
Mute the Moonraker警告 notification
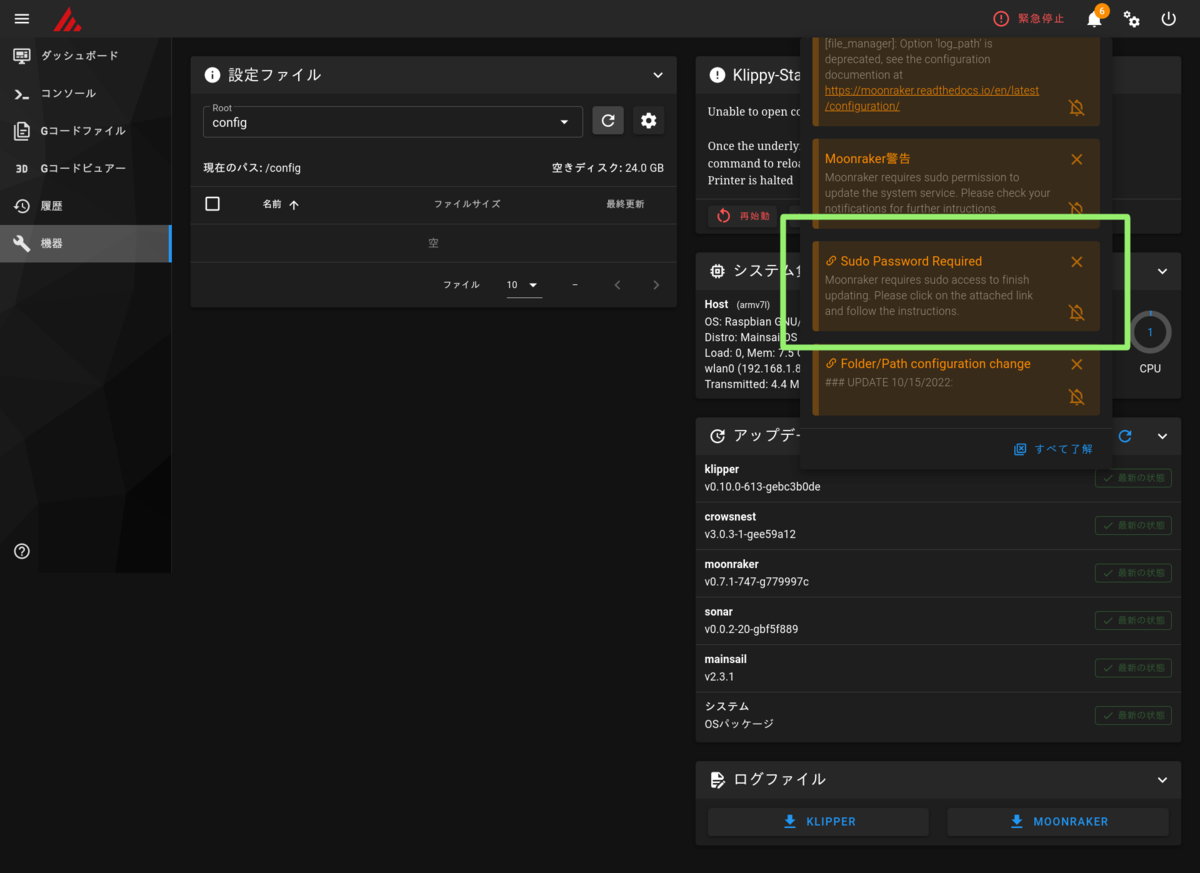(1077, 209)
